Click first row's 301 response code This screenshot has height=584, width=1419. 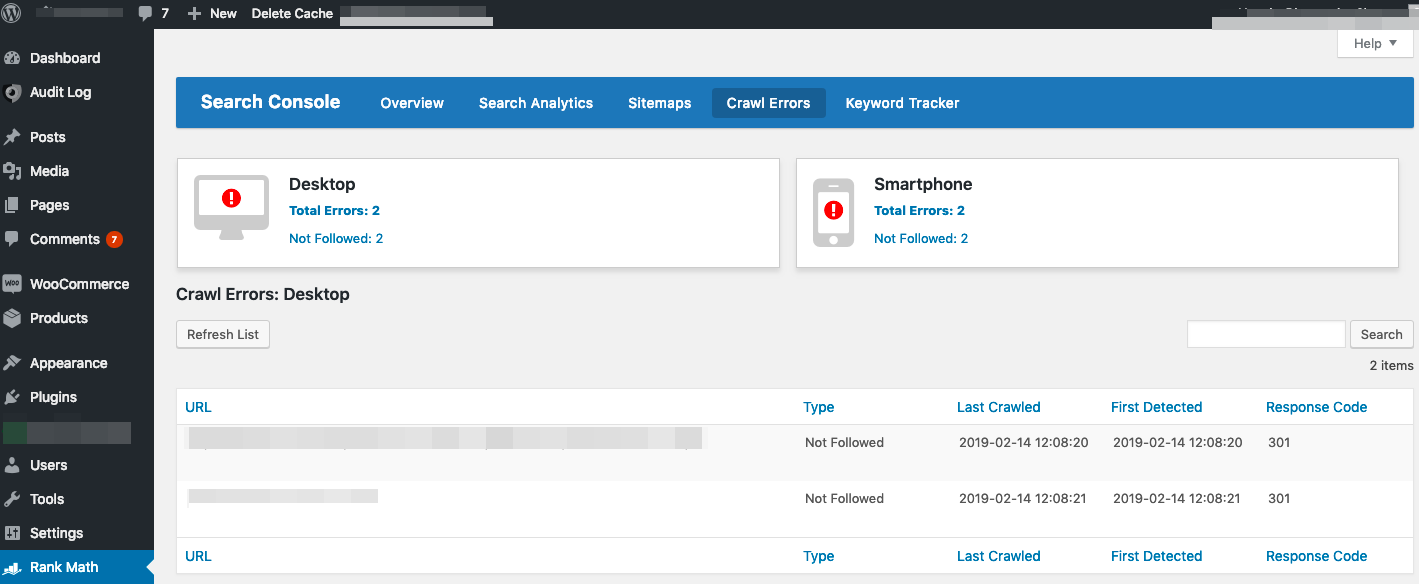click(1279, 442)
